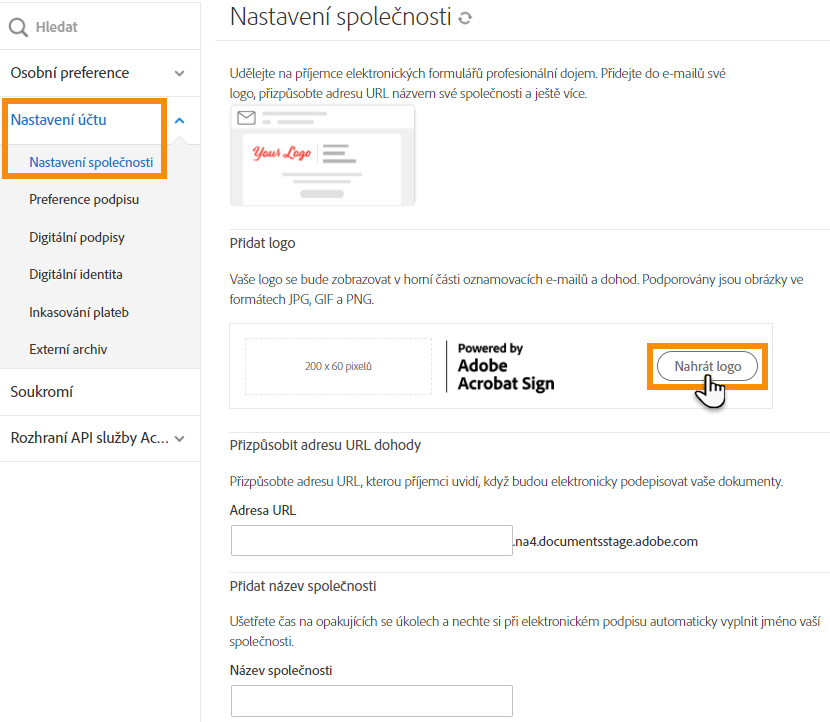This screenshot has height=722, width=830.
Task: Go to Digitální podpisy page
Action: coord(77,238)
